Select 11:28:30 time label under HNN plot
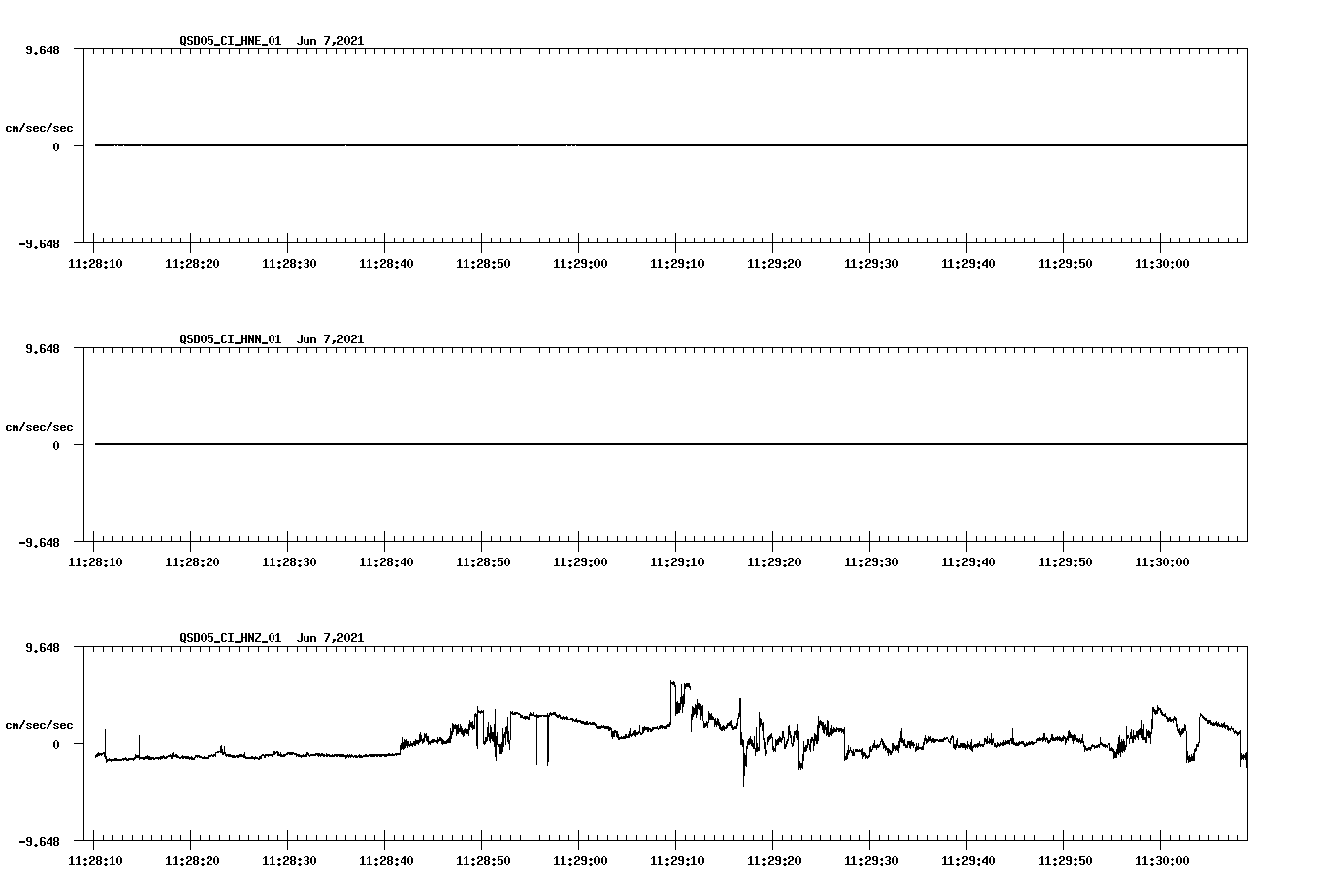Image resolution: width=1317 pixels, height=896 pixels. click(x=289, y=562)
